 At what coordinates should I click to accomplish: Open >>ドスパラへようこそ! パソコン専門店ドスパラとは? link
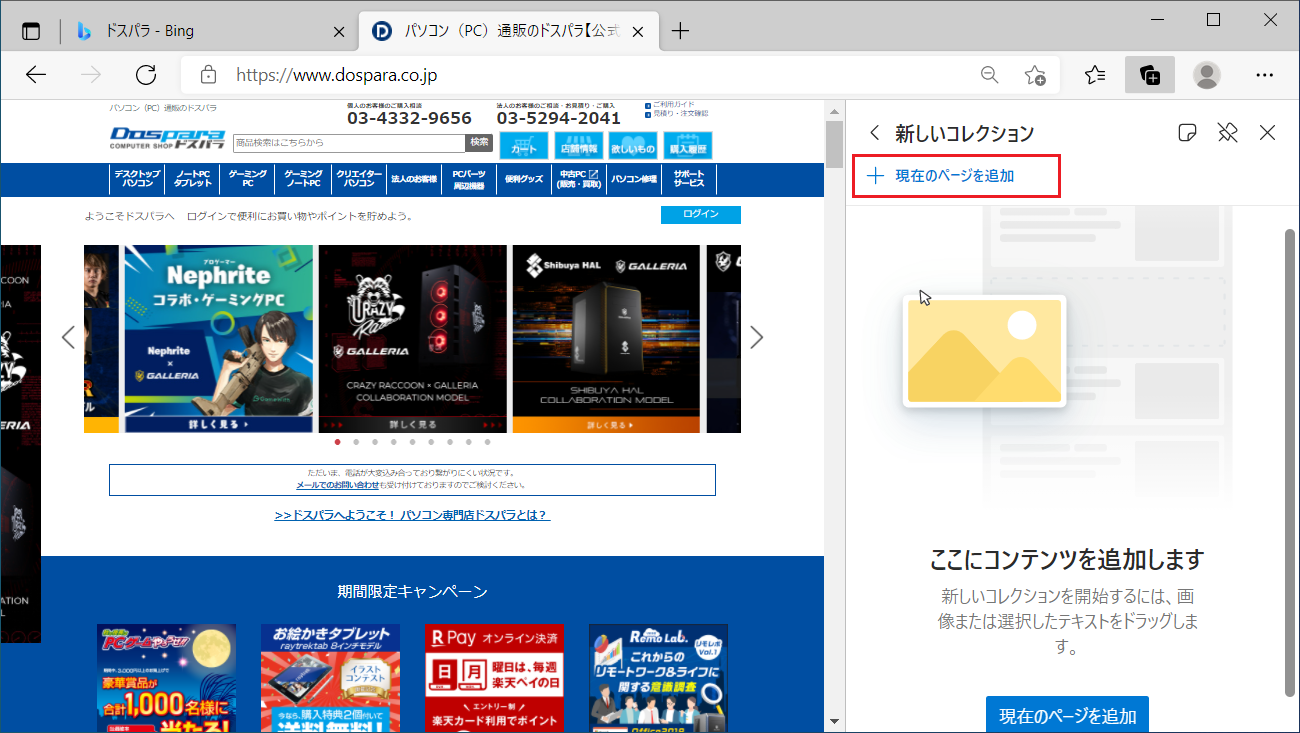(412, 515)
